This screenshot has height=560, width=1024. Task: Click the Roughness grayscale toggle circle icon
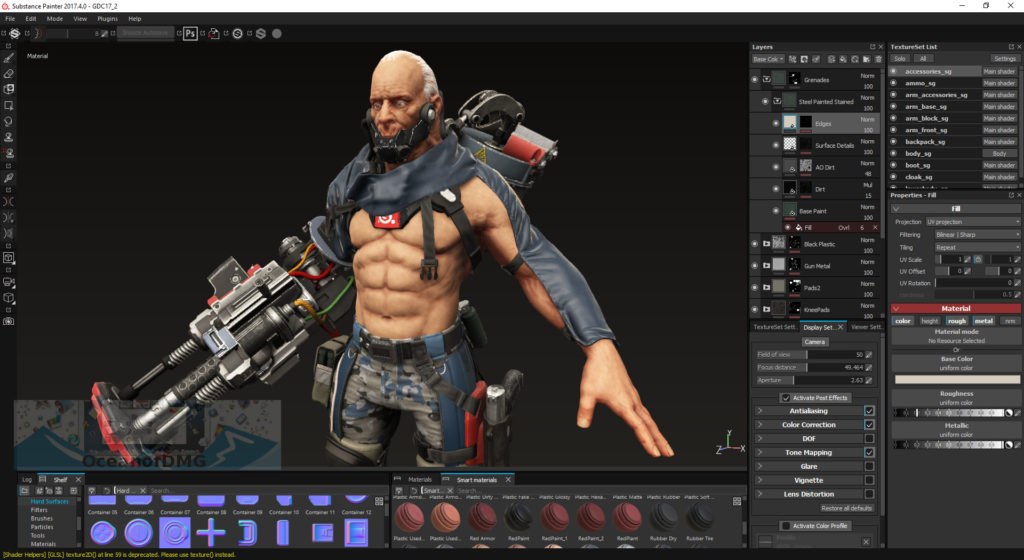tap(1008, 413)
